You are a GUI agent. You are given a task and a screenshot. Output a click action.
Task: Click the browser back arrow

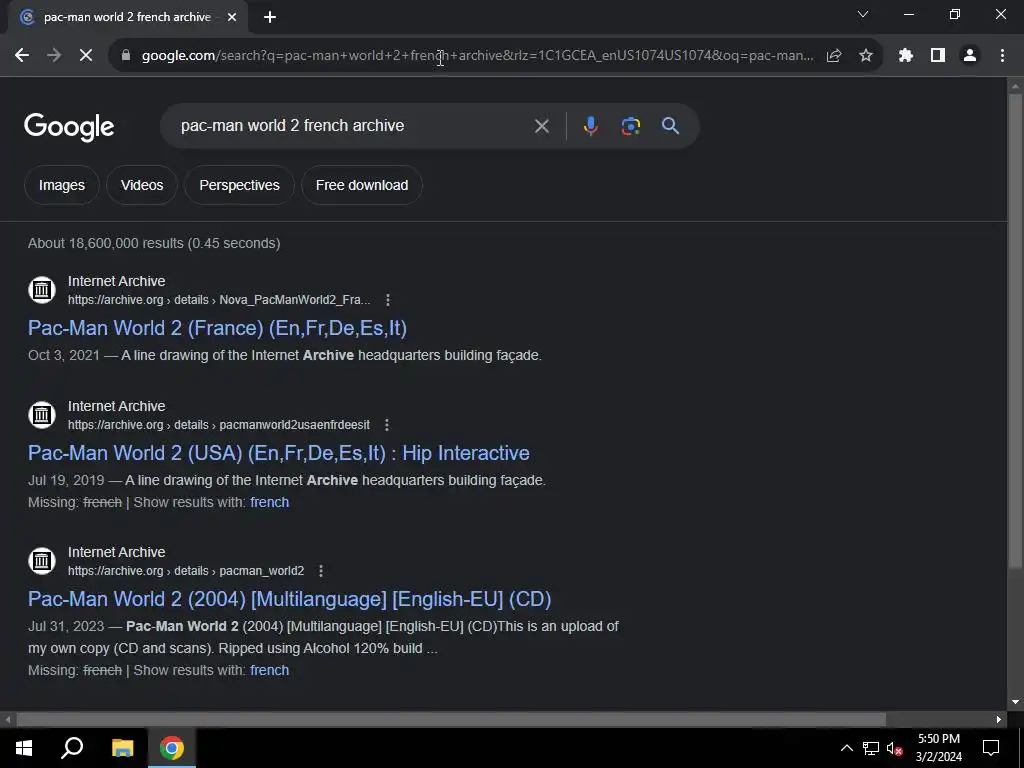point(22,56)
